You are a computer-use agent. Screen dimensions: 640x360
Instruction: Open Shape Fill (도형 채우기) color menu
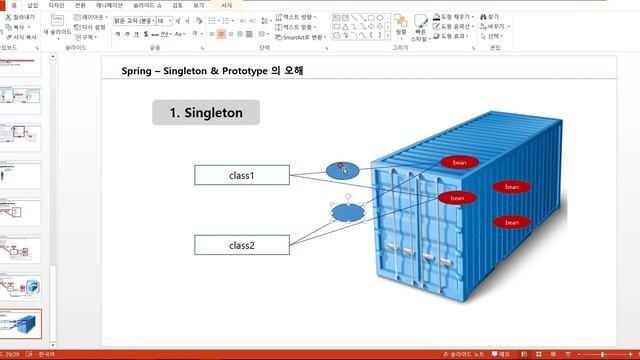click(x=453, y=17)
